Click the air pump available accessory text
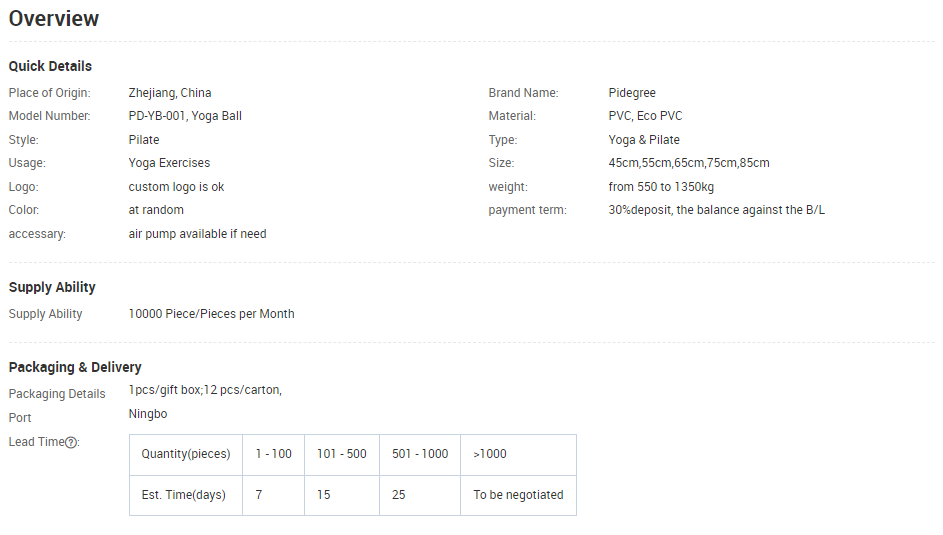Viewport: 943px width, 535px height. coord(197,234)
